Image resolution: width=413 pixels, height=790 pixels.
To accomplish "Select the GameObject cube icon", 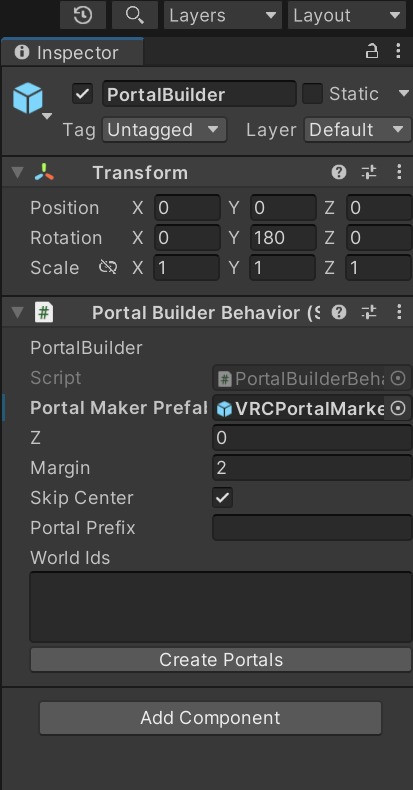I will coord(28,98).
